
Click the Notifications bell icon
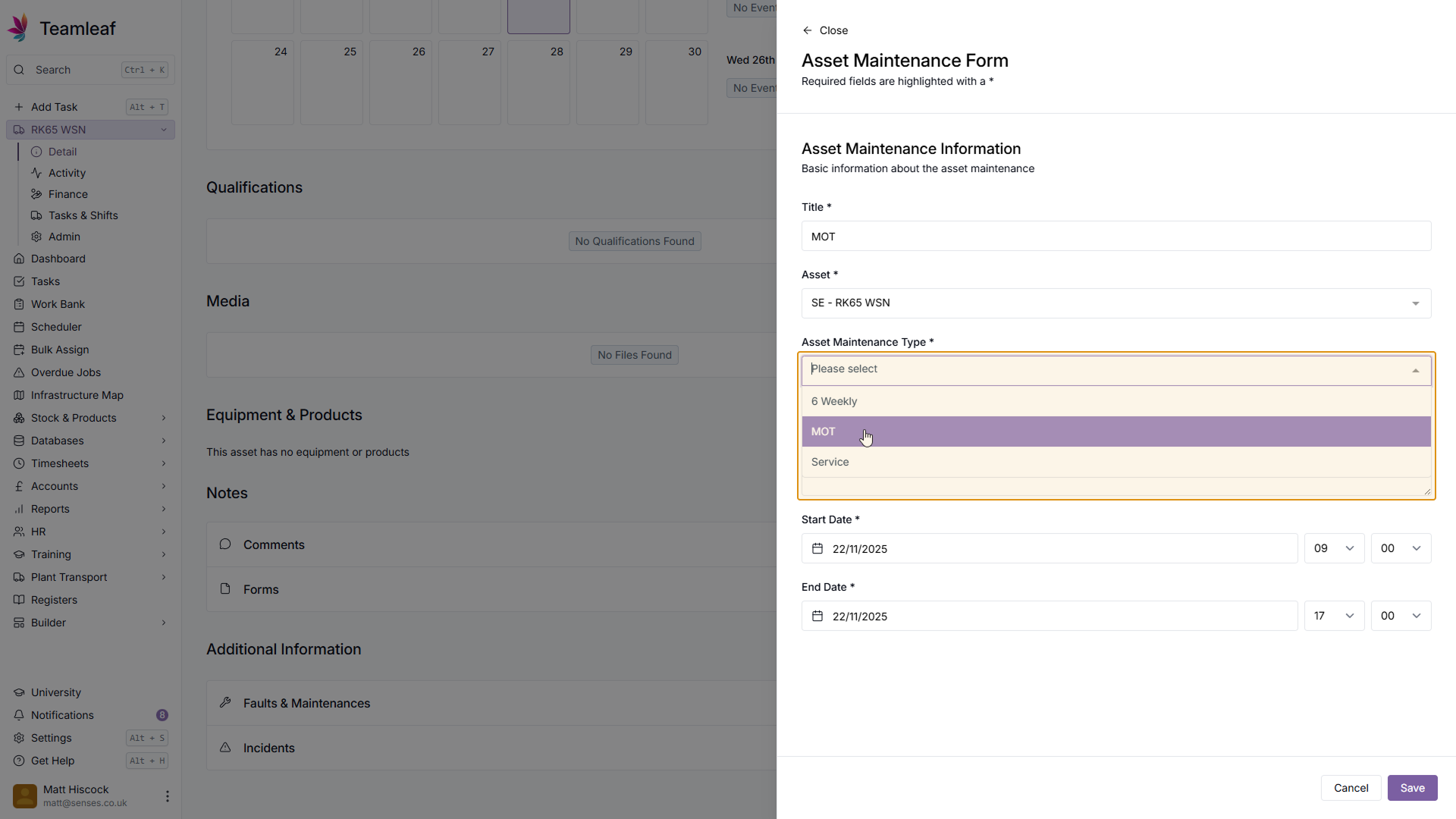coord(19,715)
